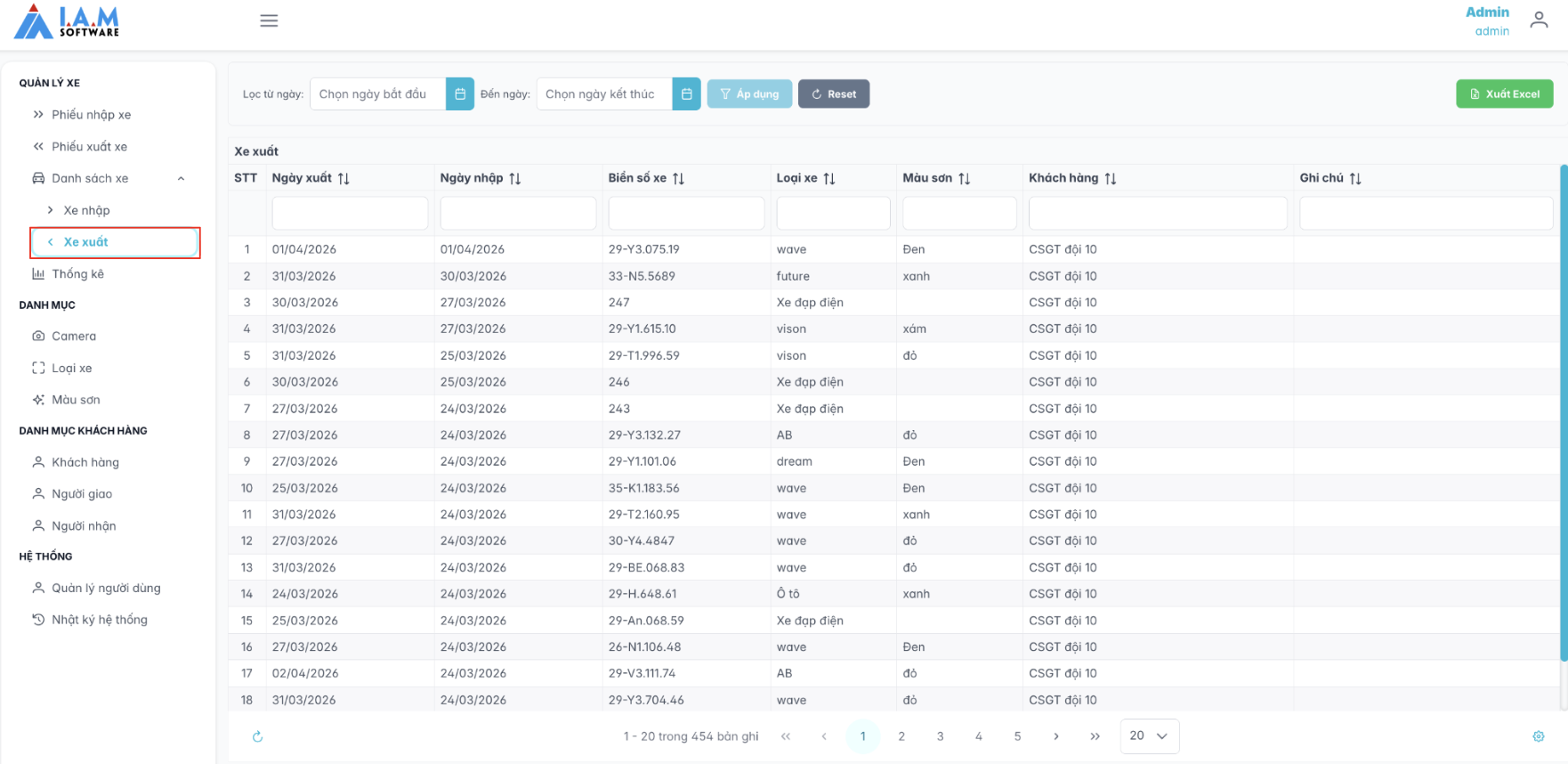The width and height of the screenshot is (1568, 764).
Task: Toggle the hamburger sidebar menu
Action: pyautogui.click(x=269, y=20)
